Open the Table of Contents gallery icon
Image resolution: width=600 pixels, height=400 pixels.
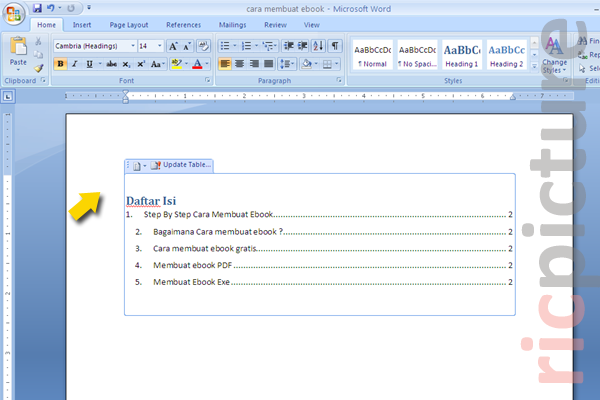click(139, 166)
